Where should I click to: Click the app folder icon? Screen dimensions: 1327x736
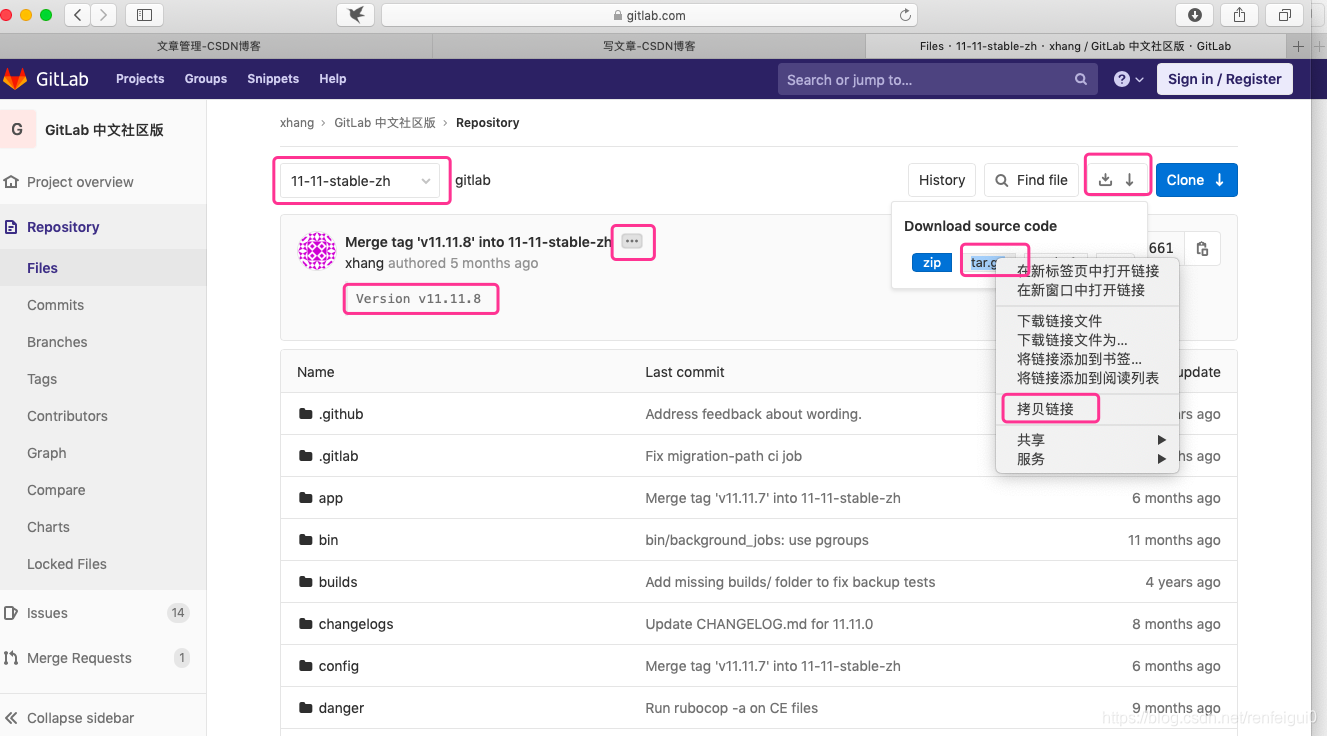306,498
